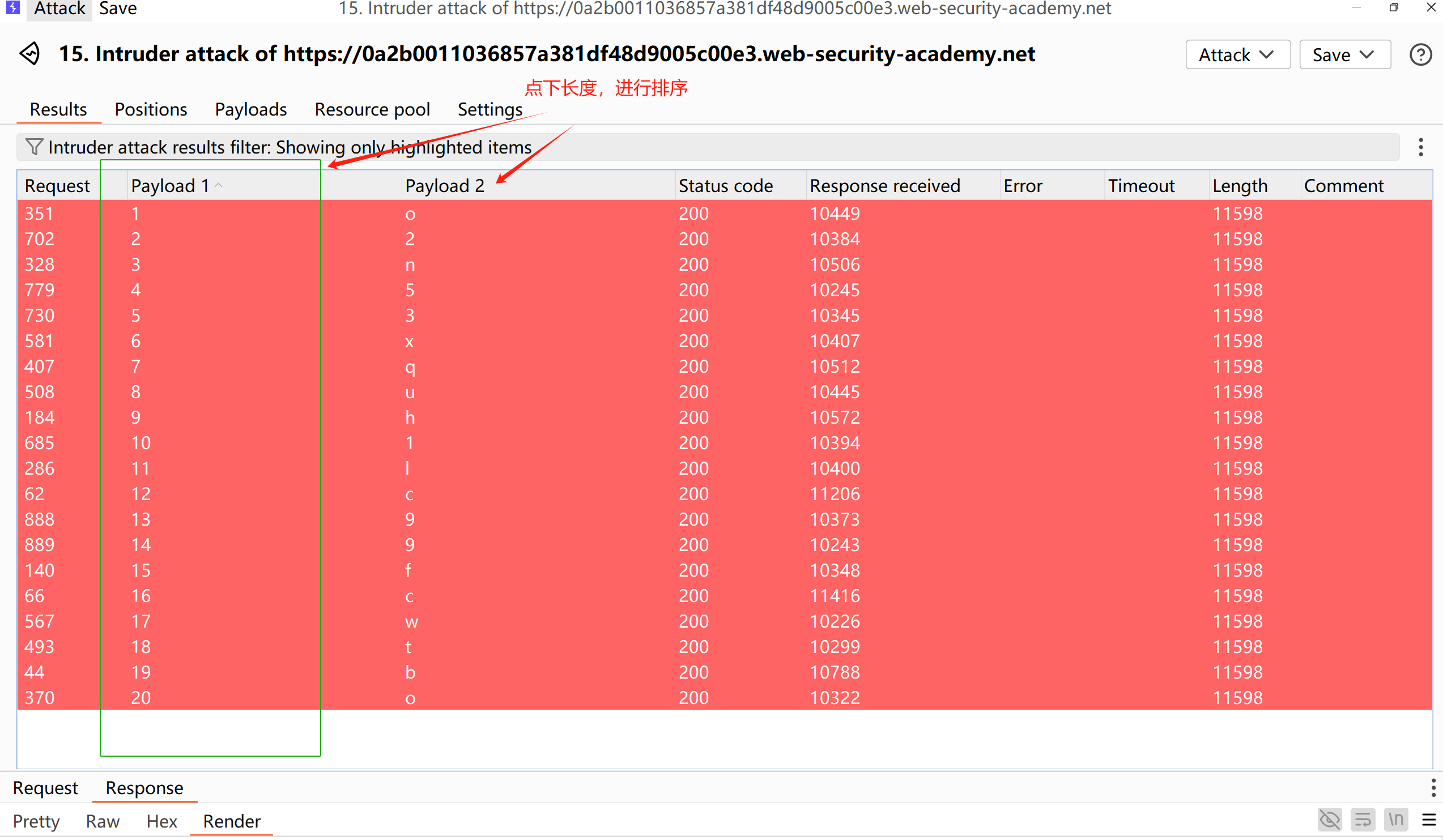1443x840 pixels.
Task: Toggle show non-printable characters \n button
Action: 1396,820
